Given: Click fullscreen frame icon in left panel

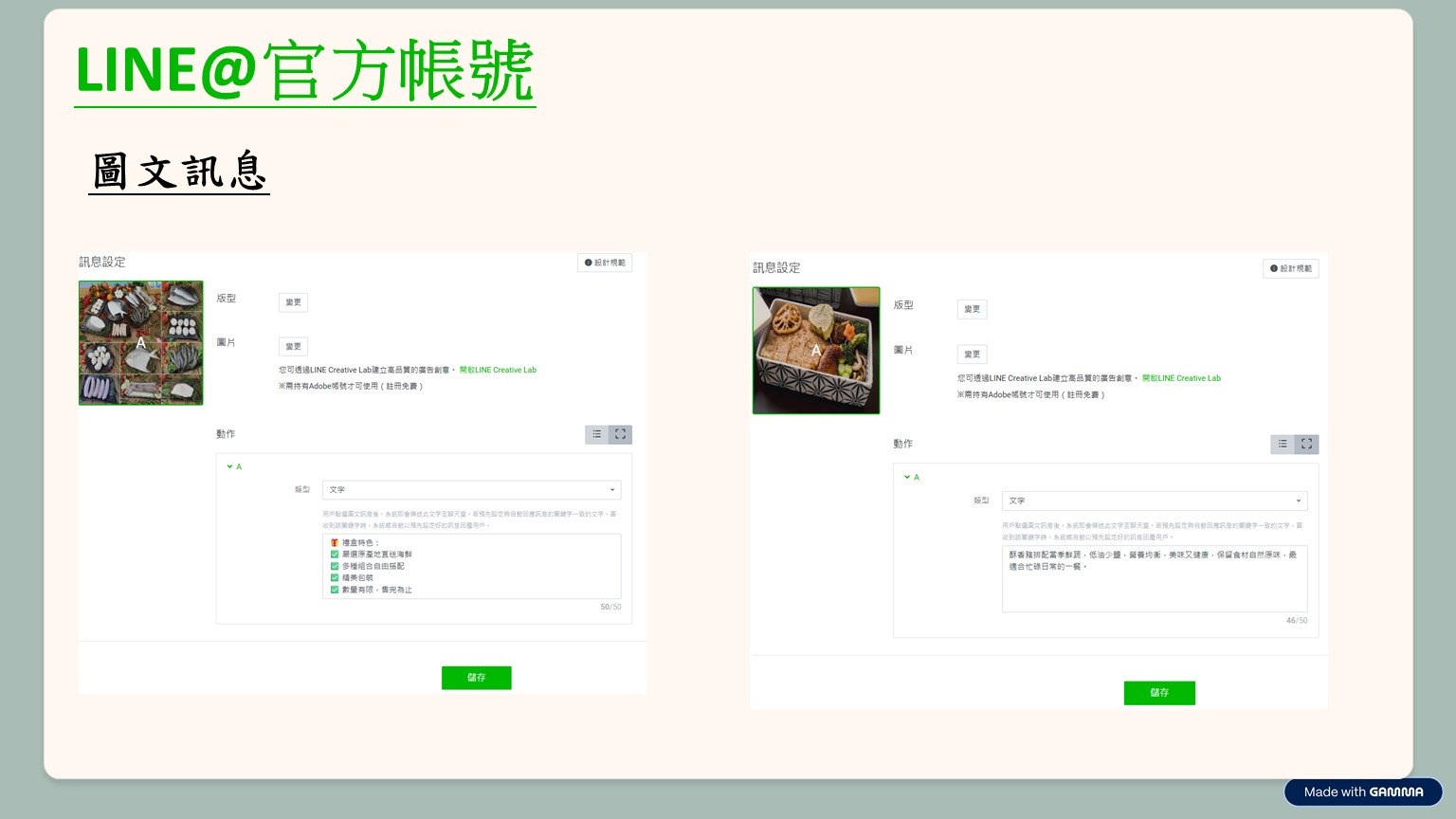Looking at the screenshot, I should [620, 434].
